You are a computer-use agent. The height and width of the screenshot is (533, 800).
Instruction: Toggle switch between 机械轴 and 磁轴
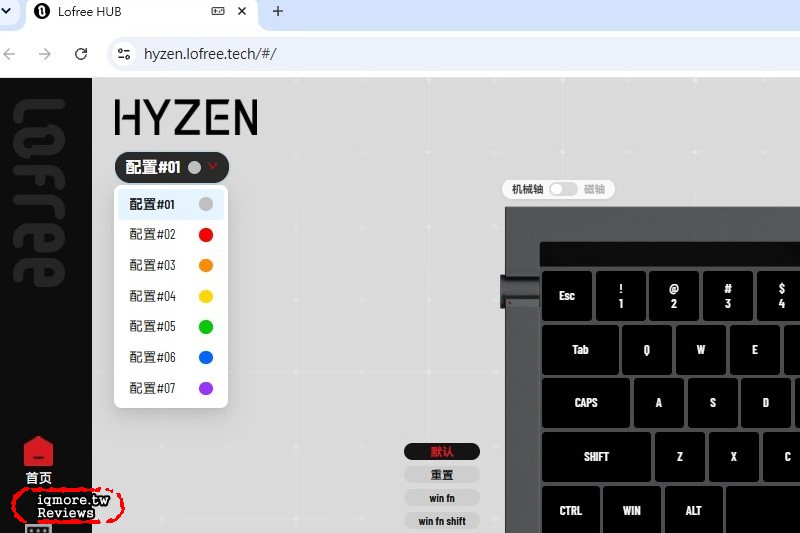[x=563, y=189]
